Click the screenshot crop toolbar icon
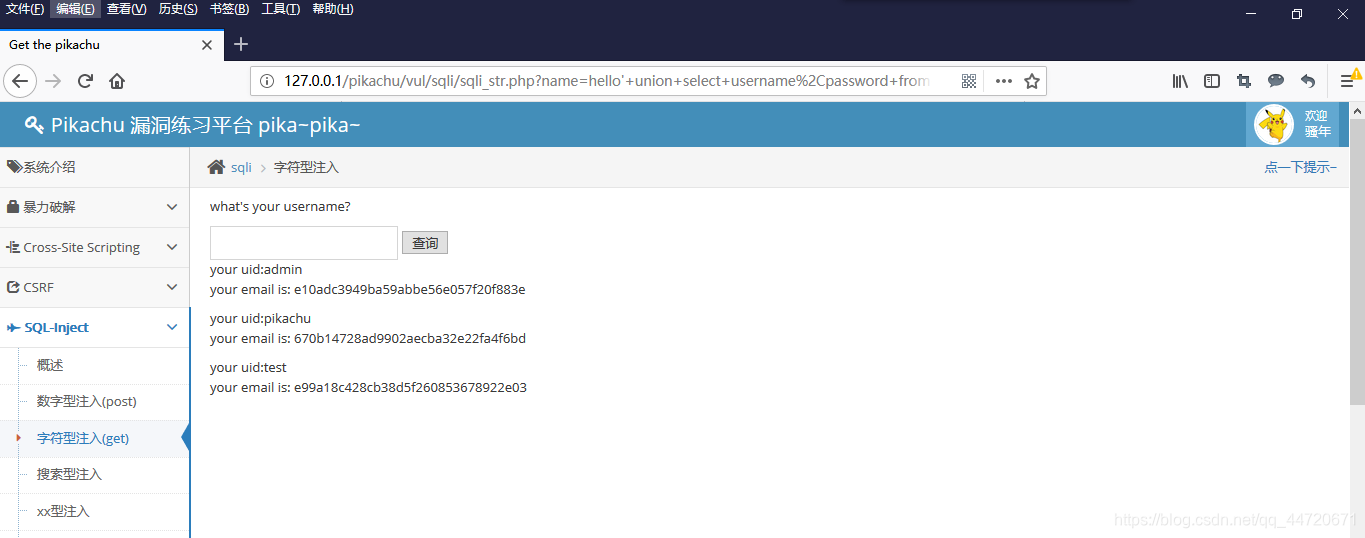 (x=1244, y=81)
